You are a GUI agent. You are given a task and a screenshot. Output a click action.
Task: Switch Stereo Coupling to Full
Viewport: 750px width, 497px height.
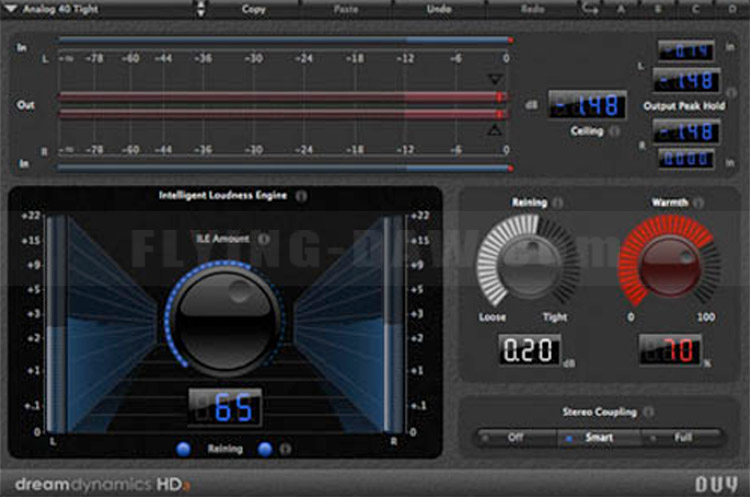click(x=682, y=437)
